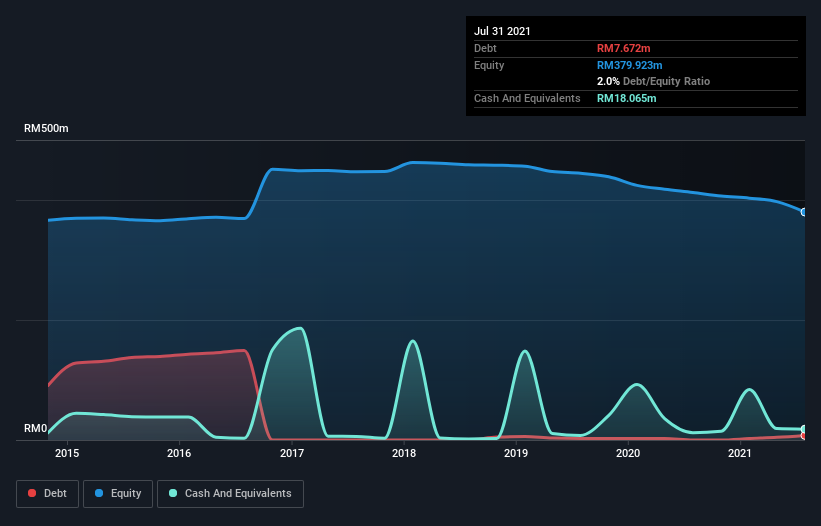Viewport: 821px width, 526px height.
Task: Toggle the Debt legend button
Action: (47, 494)
